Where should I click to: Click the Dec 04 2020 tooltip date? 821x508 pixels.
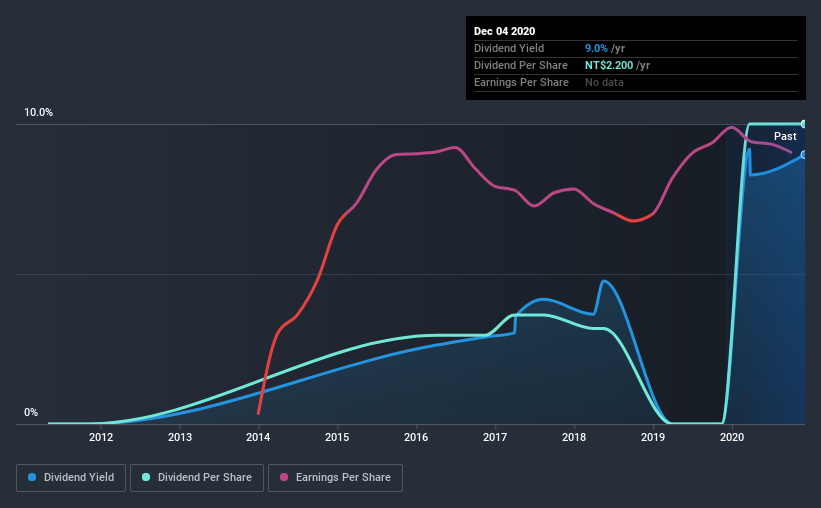(504, 31)
